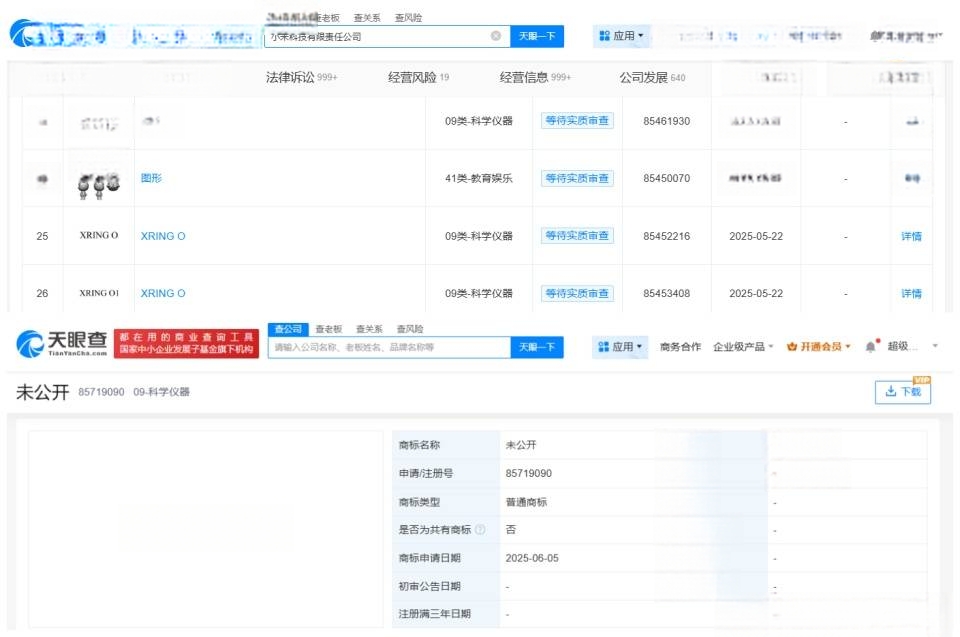Image resolution: width=960 pixels, height=637 pixels.
Task: Click registration number 85453408
Action: pyautogui.click(x=666, y=293)
